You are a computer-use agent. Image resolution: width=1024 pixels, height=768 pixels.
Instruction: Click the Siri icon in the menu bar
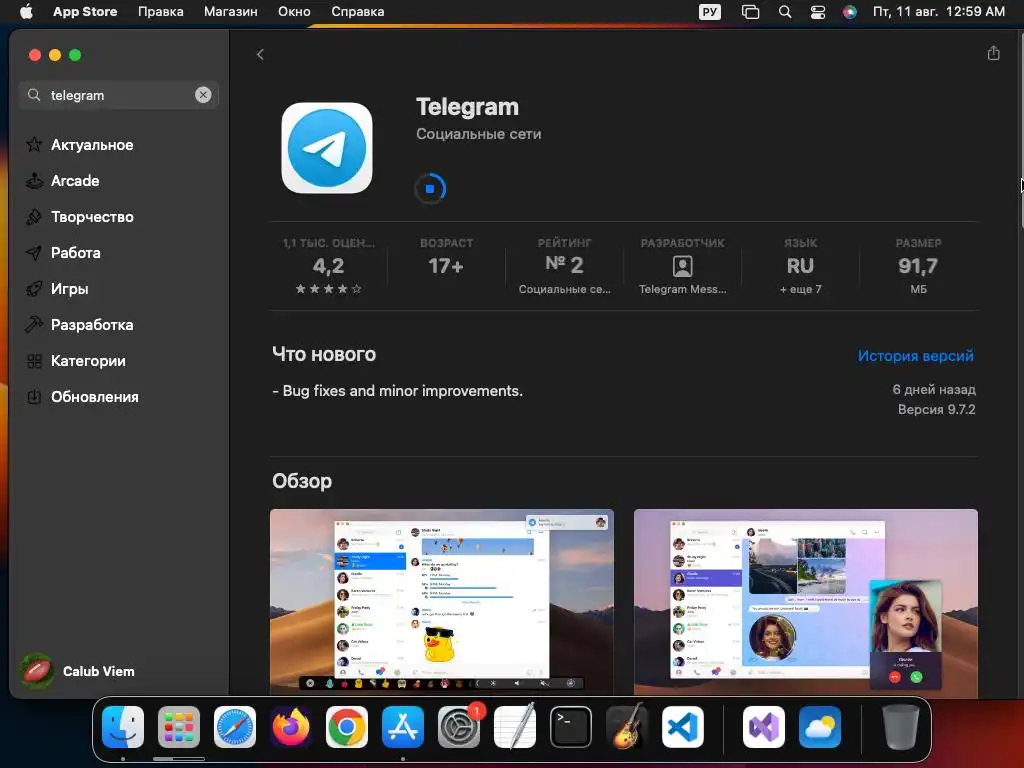[x=850, y=12]
